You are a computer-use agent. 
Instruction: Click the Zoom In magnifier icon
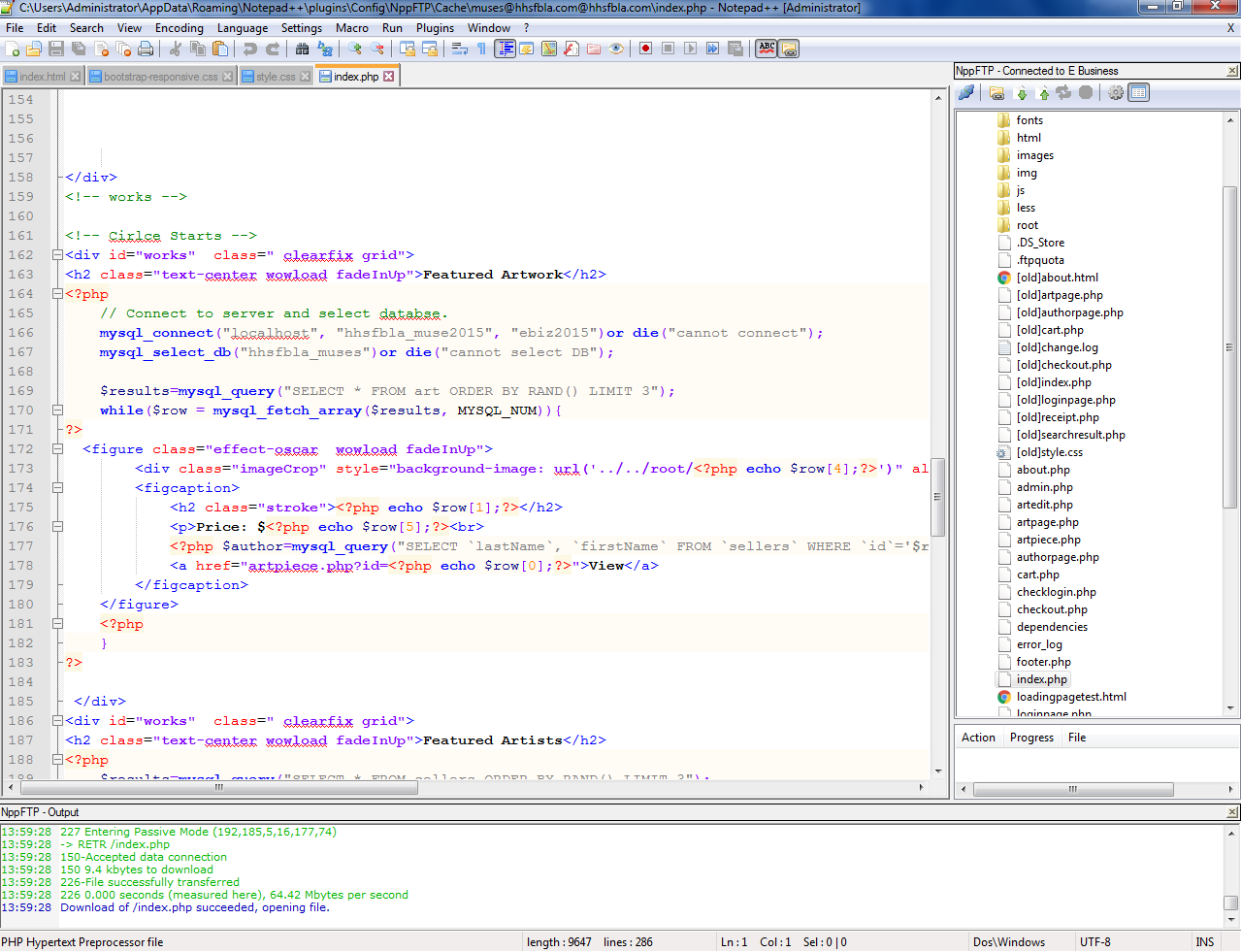click(355, 49)
